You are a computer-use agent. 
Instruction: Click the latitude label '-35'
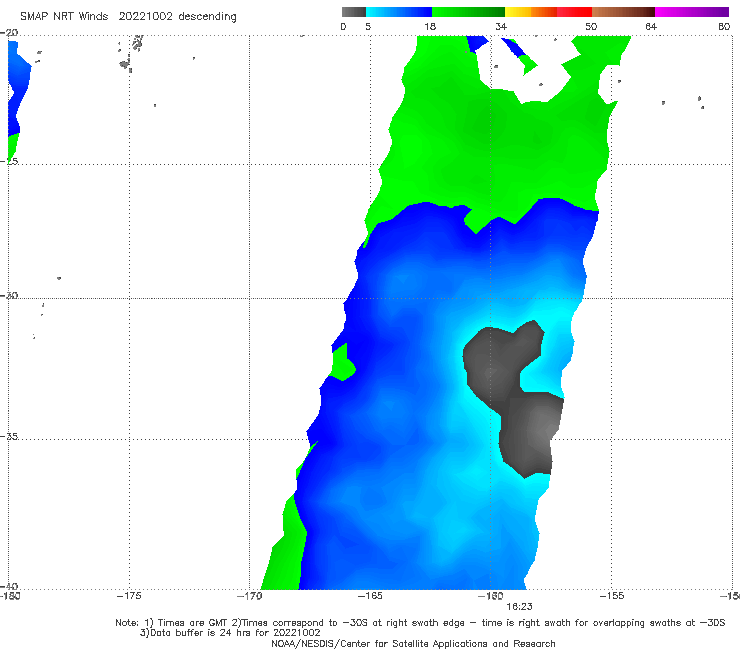(9, 436)
